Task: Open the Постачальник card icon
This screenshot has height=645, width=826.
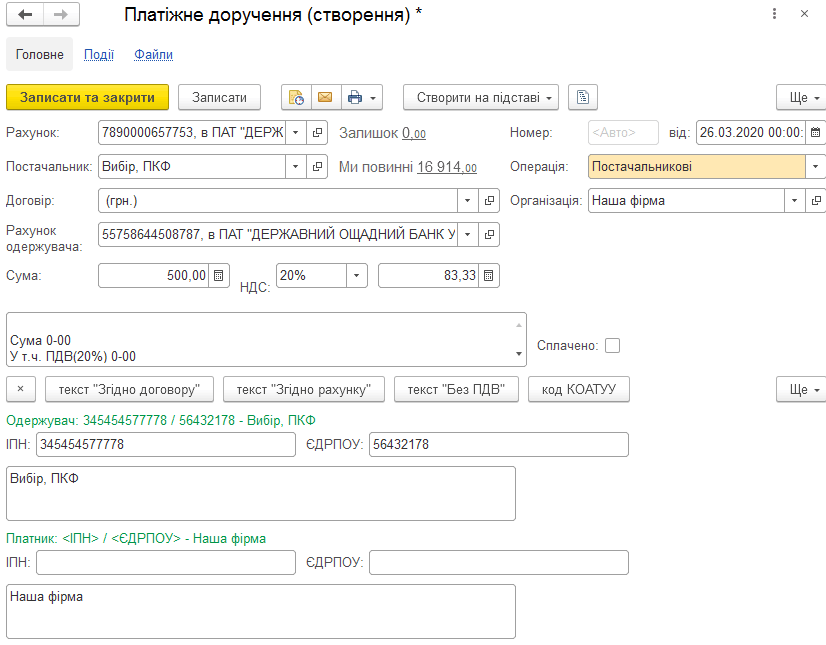Action: 317,167
